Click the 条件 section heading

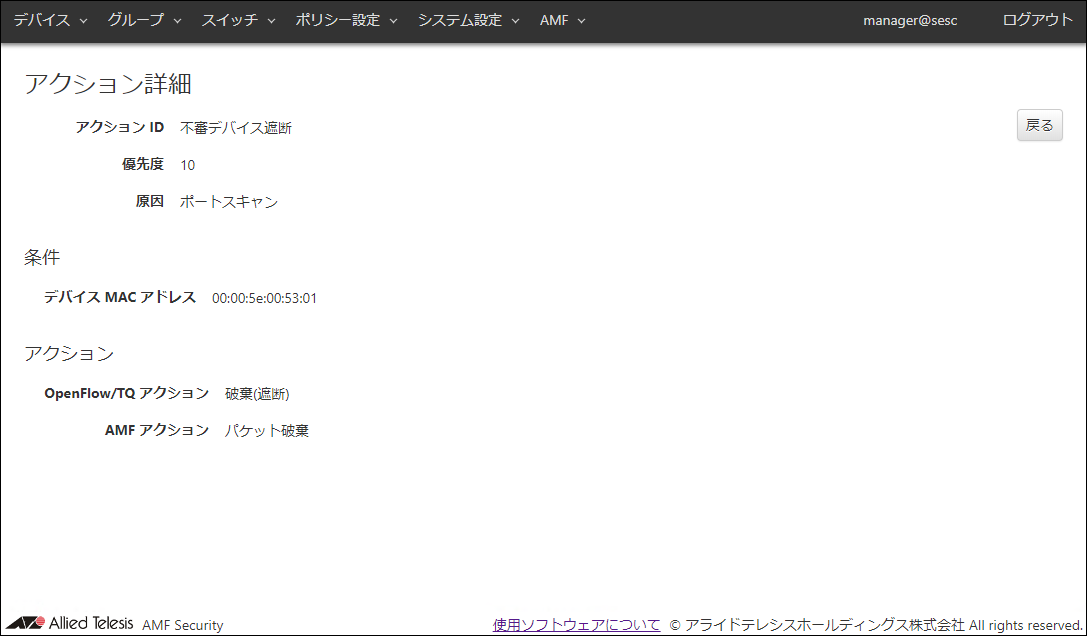point(42,258)
